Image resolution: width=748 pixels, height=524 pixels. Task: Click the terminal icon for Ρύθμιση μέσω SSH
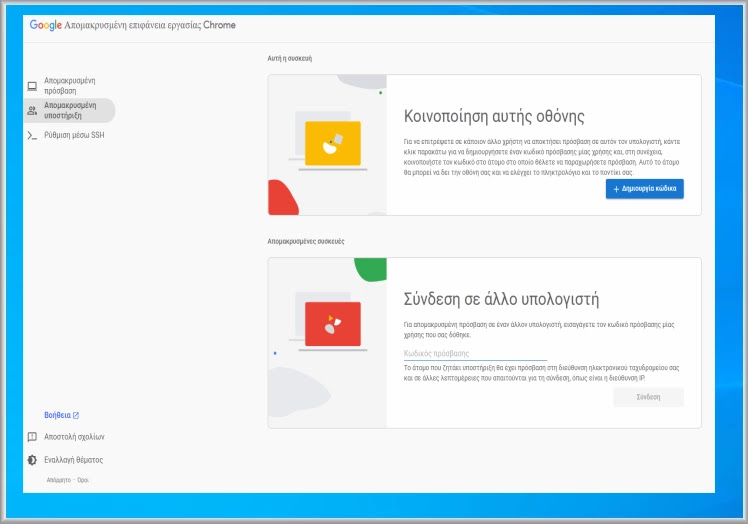tap(32, 136)
